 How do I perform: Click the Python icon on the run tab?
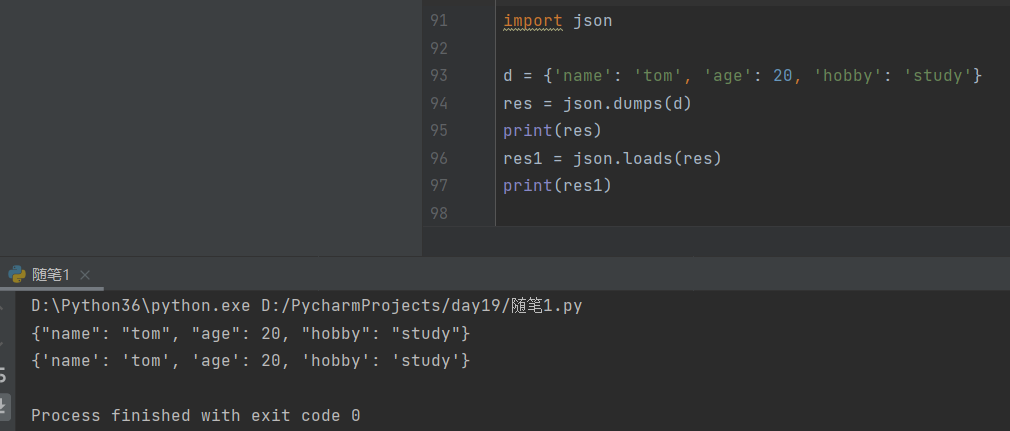(x=17, y=274)
